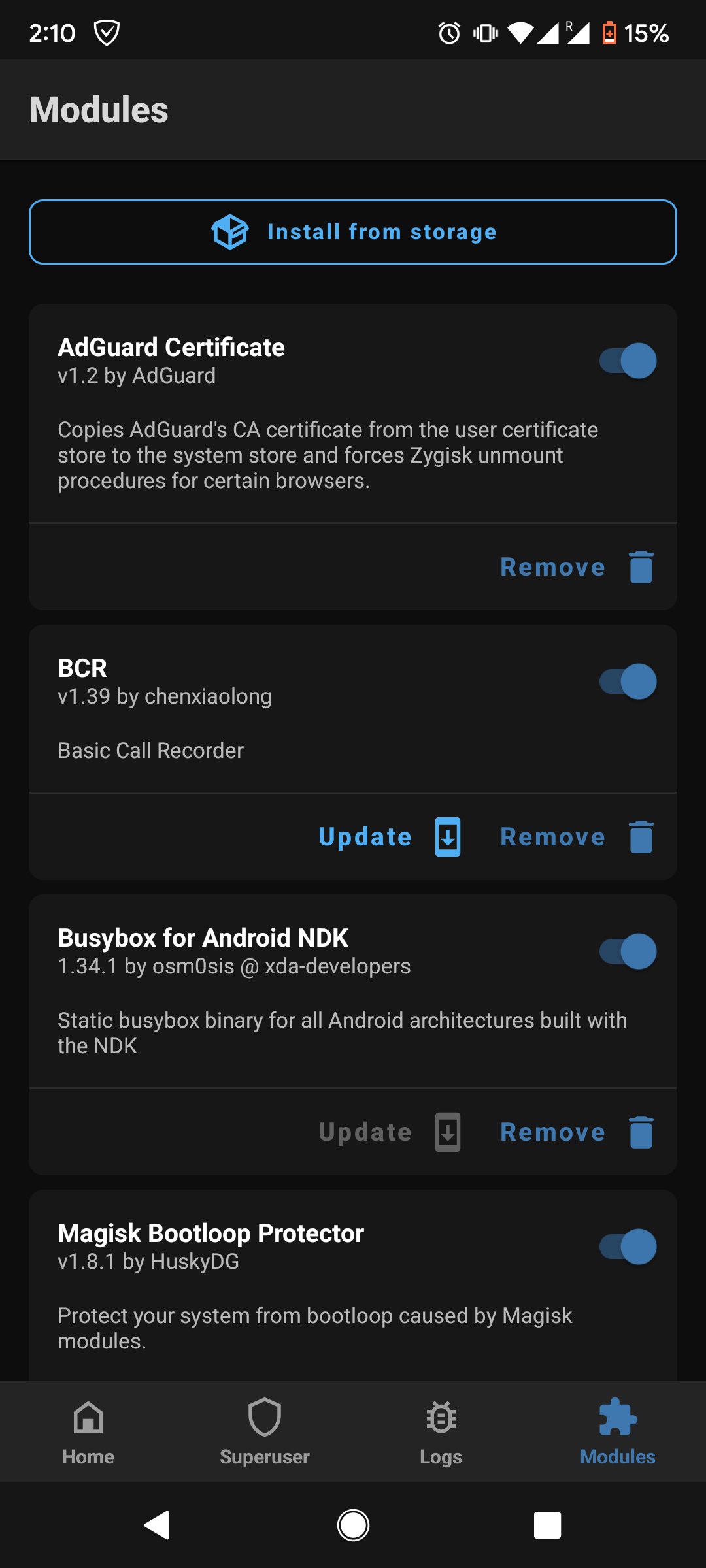
Task: Disable the AdGuard Certificate module toggle
Action: (626, 360)
